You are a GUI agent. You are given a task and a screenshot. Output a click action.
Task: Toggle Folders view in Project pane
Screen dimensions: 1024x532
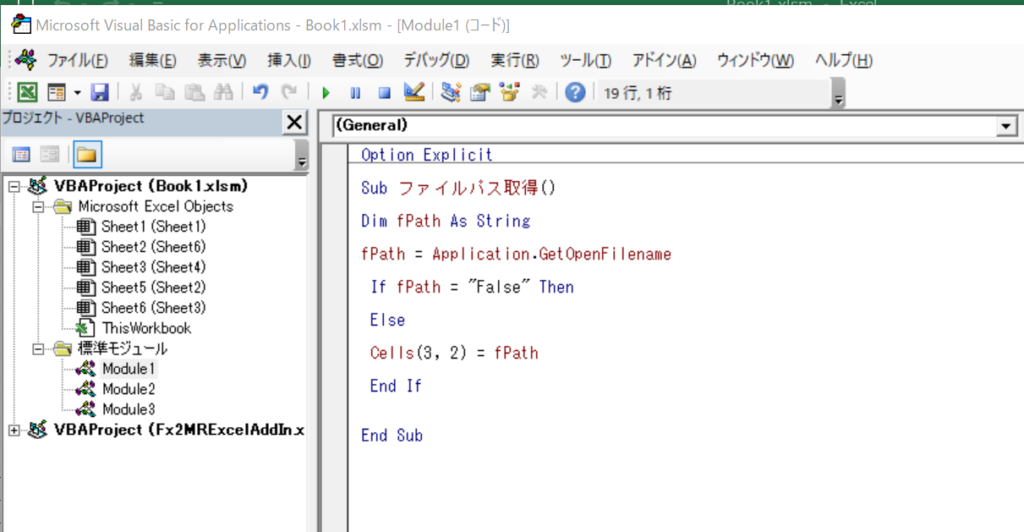87,155
